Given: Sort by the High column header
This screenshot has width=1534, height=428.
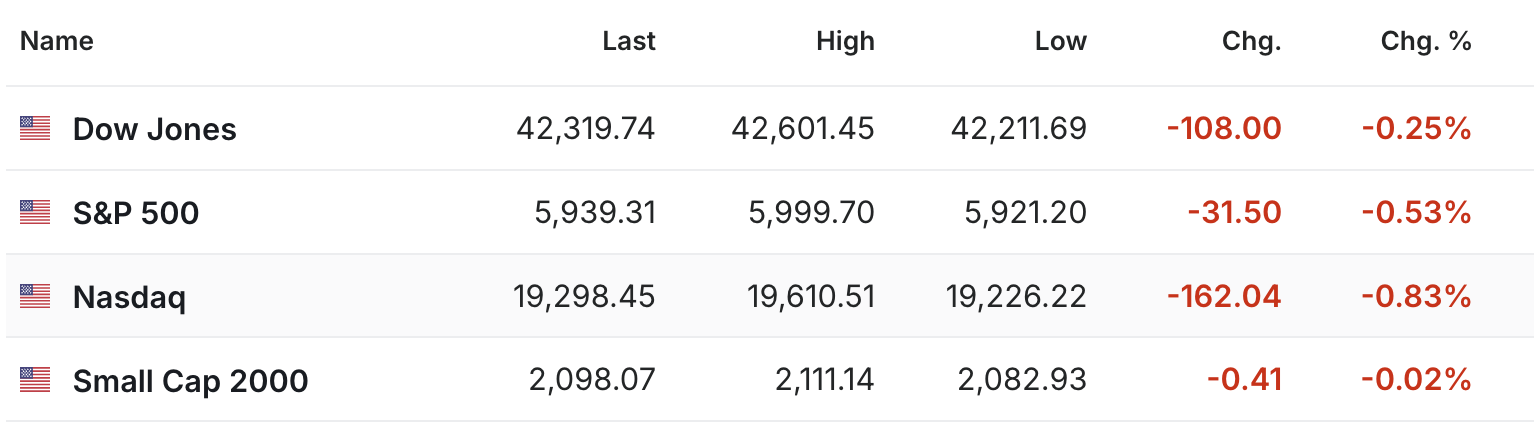Looking at the screenshot, I should click(x=845, y=41).
